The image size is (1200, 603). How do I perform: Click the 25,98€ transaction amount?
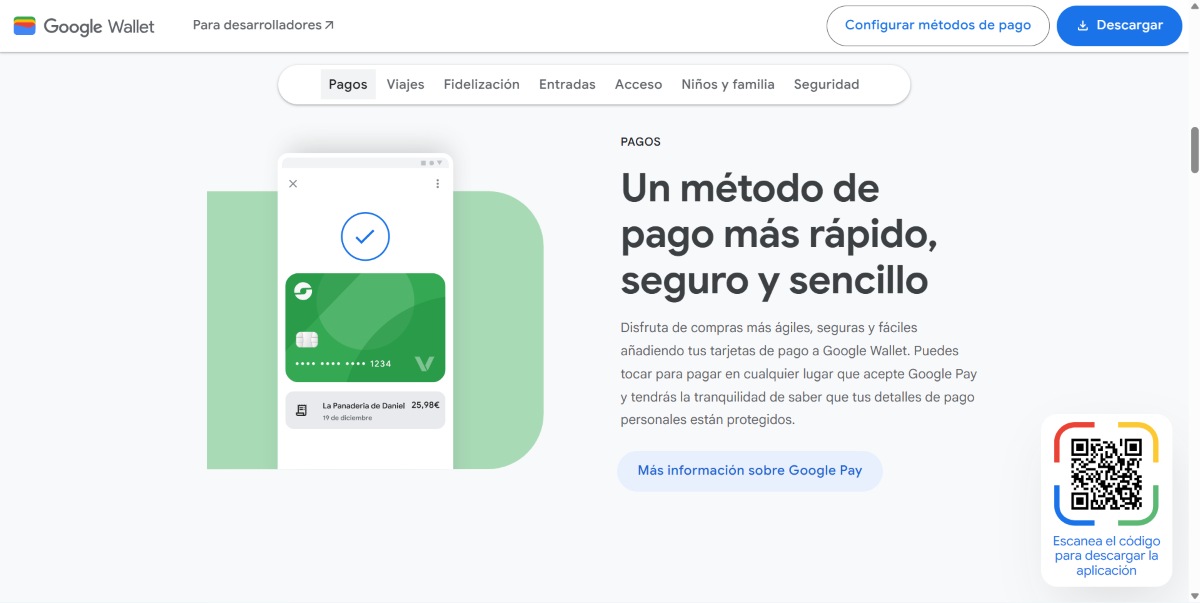[425, 405]
